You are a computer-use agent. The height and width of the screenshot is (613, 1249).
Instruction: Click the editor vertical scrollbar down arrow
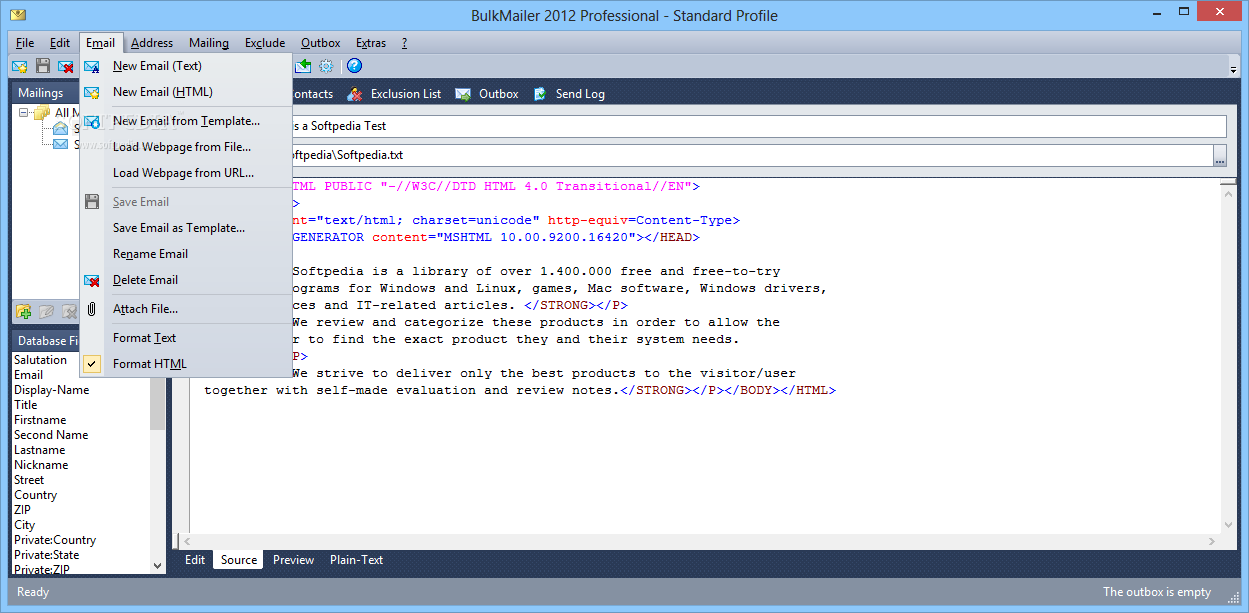[1229, 526]
